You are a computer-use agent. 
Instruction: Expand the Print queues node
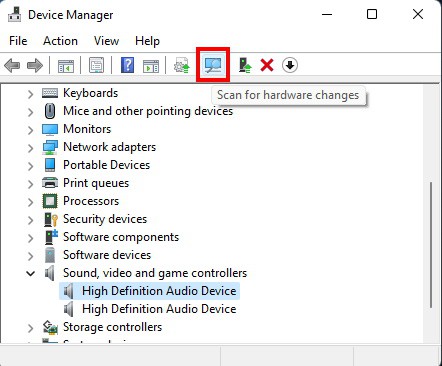pyautogui.click(x=30, y=184)
